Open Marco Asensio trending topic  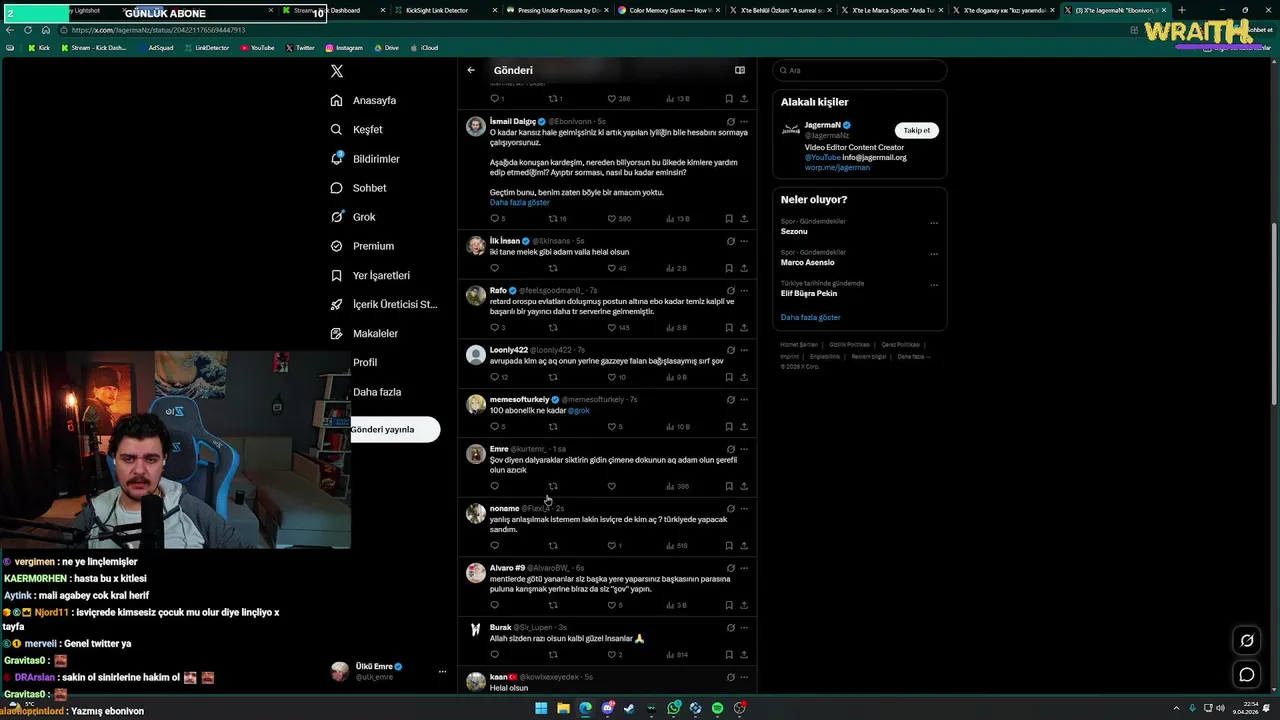[x=807, y=262]
